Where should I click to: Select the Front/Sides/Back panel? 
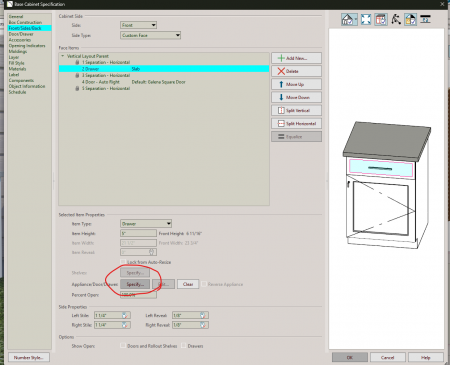click(30, 28)
